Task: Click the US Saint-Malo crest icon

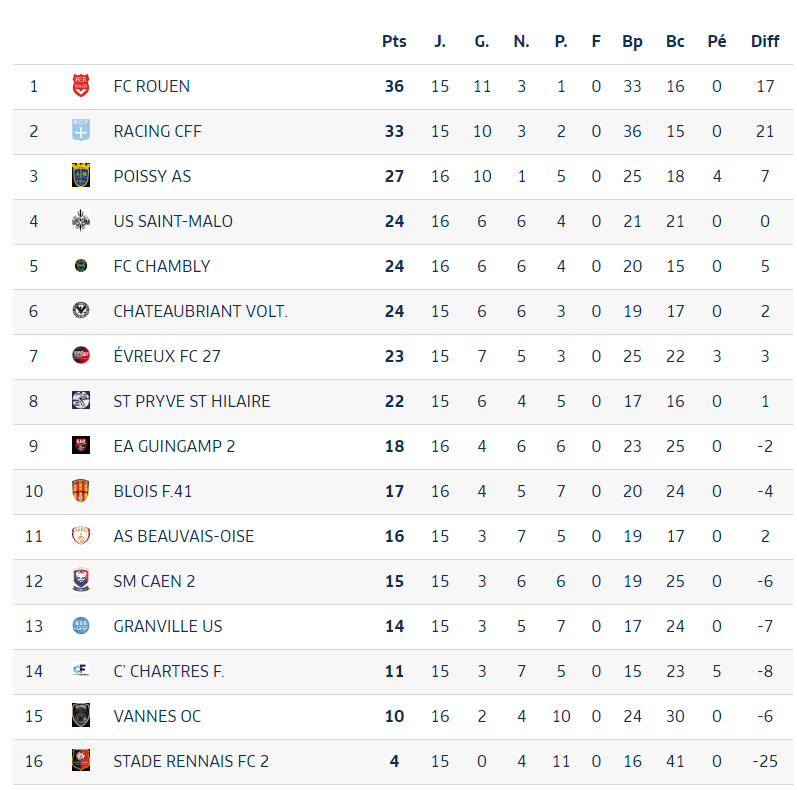Action: [81, 221]
